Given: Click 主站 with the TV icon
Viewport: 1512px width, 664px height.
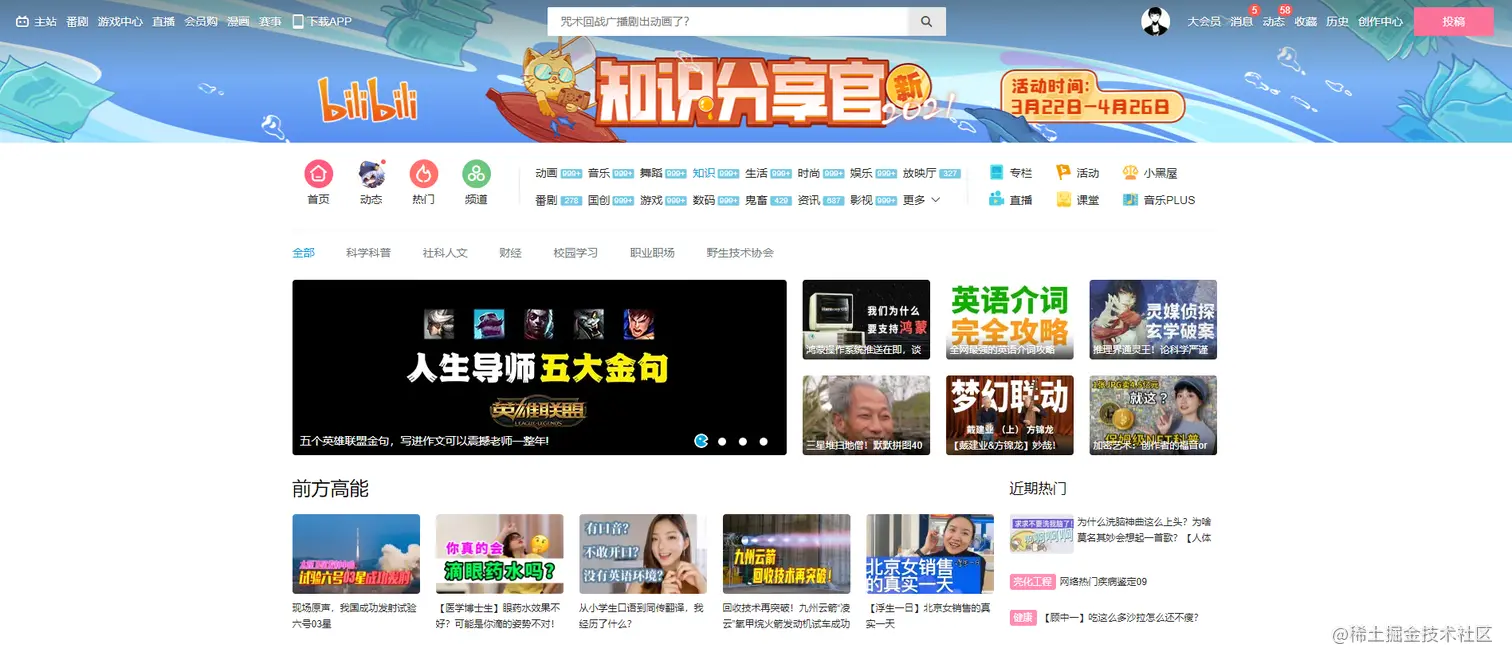Looking at the screenshot, I should 36,21.
